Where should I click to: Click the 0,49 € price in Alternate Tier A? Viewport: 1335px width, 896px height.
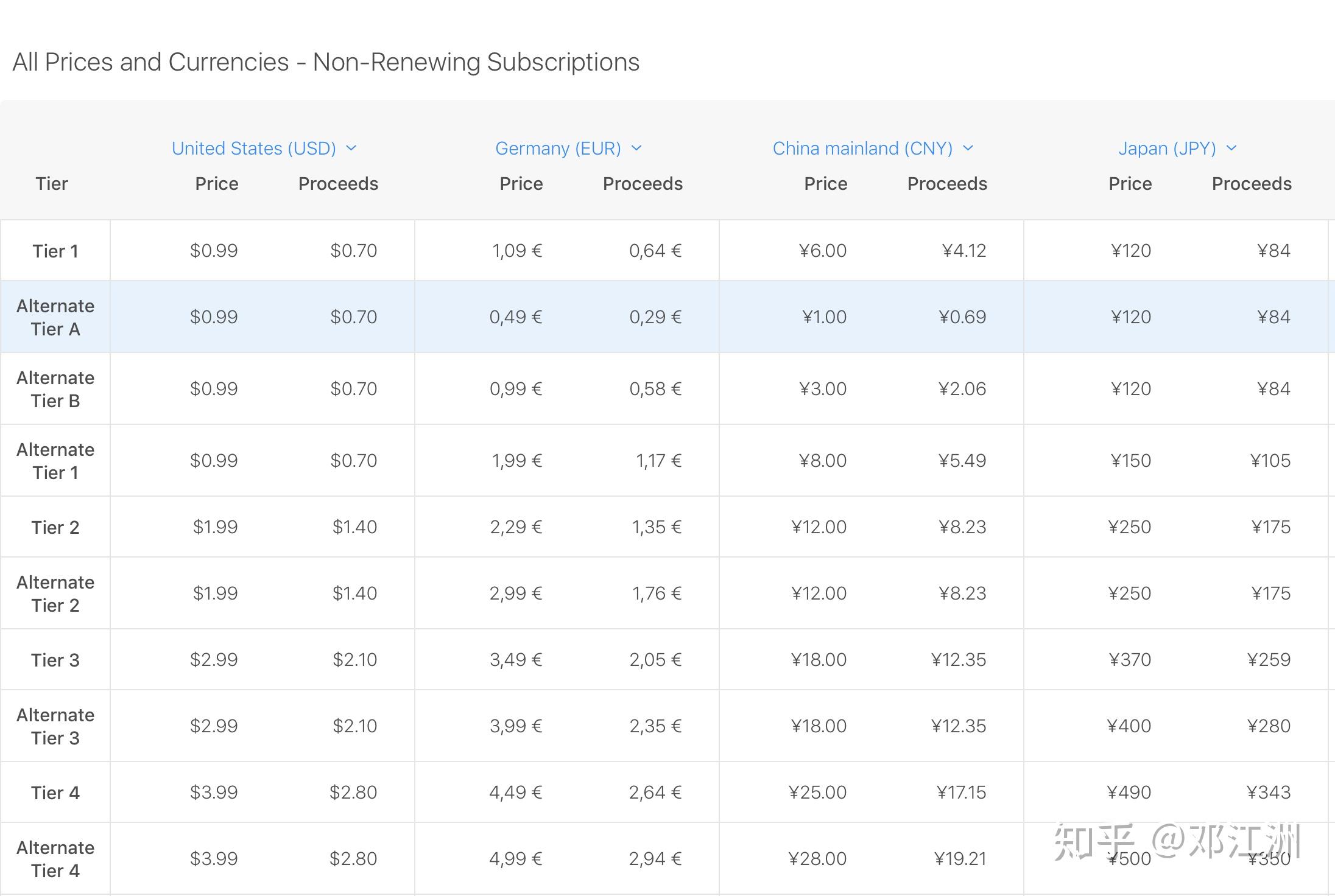click(x=515, y=317)
